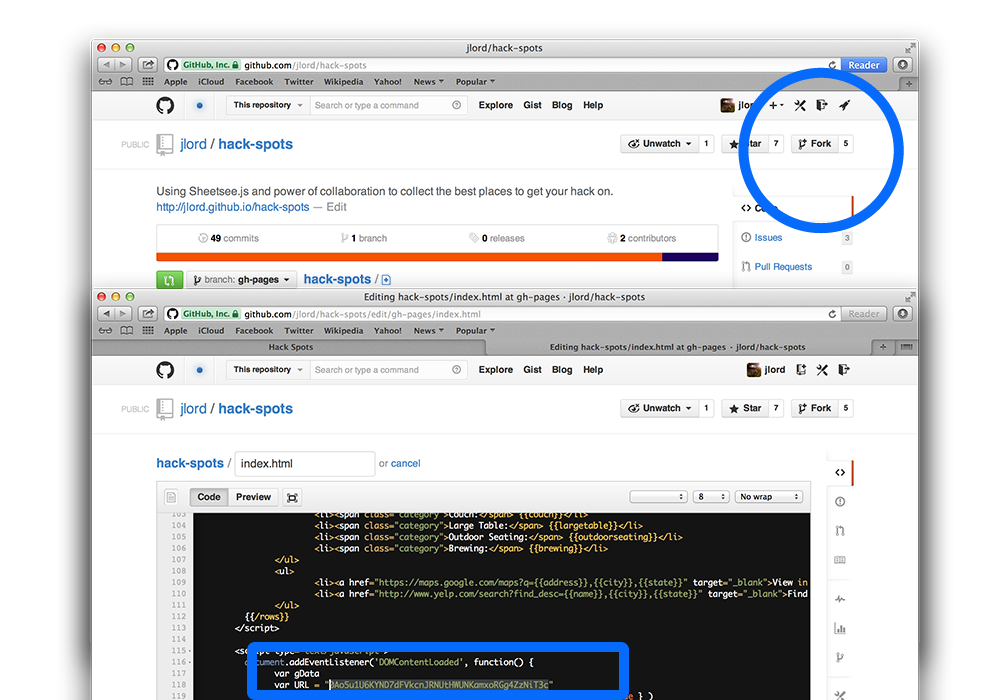Viewport: 1000px width, 700px height.
Task: Click Safari back arrow in editing window
Action: [x=106, y=314]
